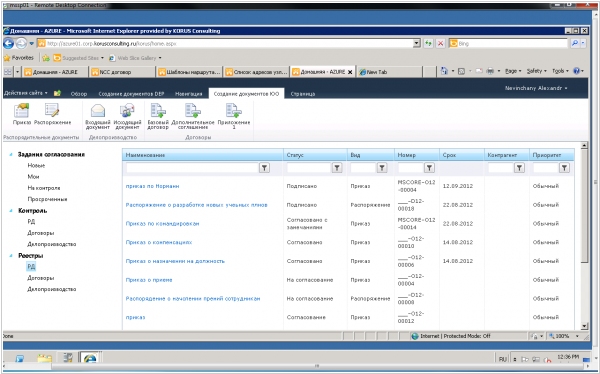Screen dimensions: 600x374
Task: Select Договоры under Реестры
Action: click(41, 278)
